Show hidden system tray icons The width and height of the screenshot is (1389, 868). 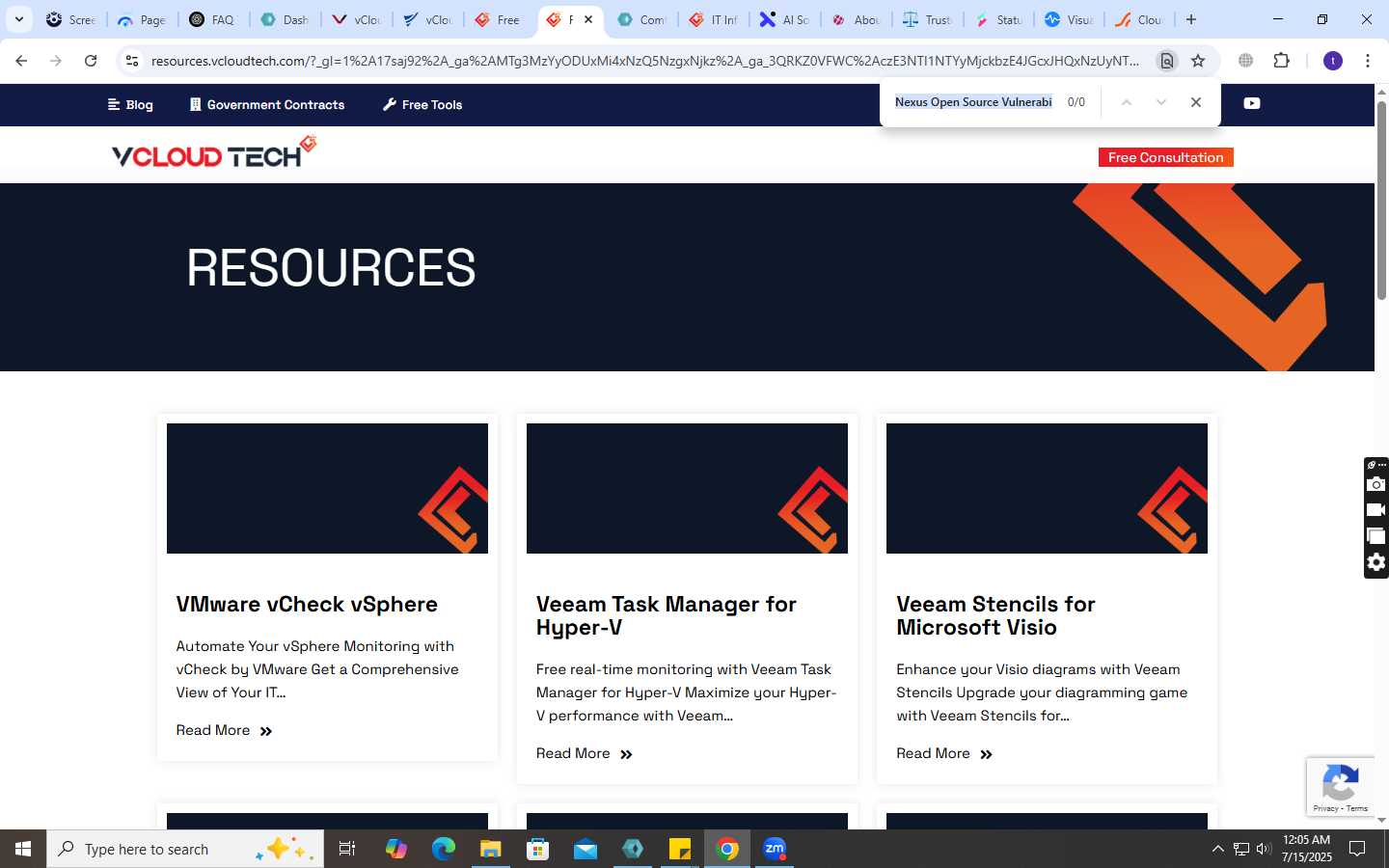coord(1217,849)
